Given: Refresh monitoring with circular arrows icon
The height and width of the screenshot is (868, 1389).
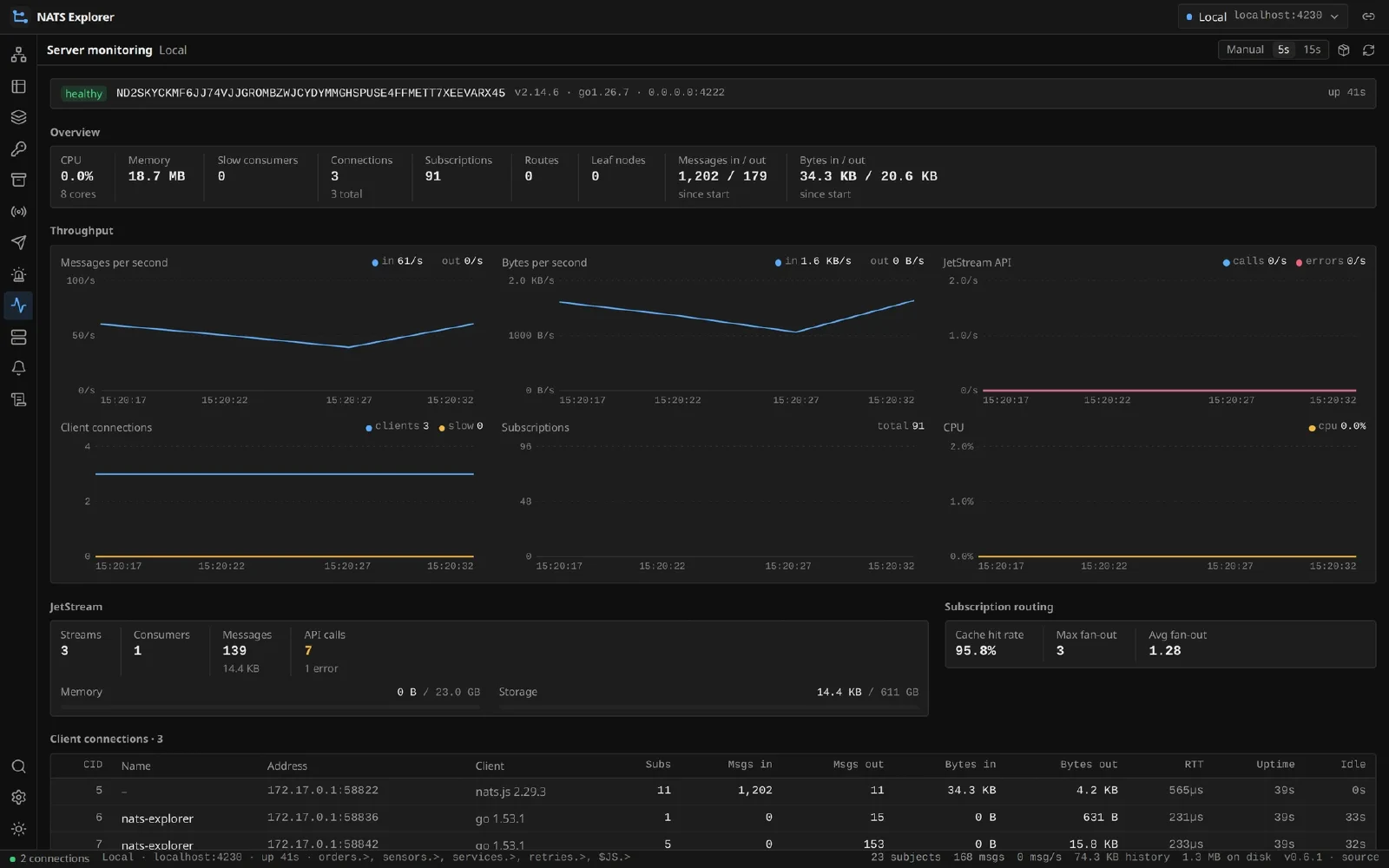Looking at the screenshot, I should 1369,50.
